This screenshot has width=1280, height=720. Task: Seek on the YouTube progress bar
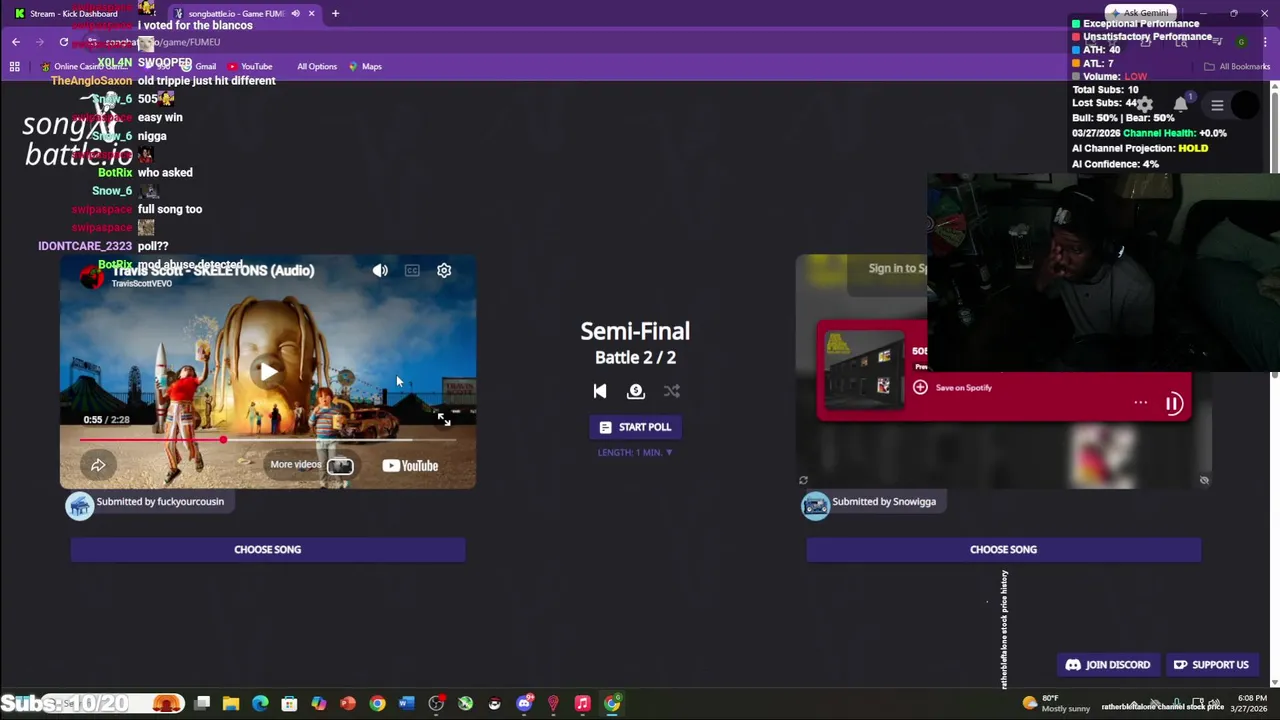[x=267, y=439]
